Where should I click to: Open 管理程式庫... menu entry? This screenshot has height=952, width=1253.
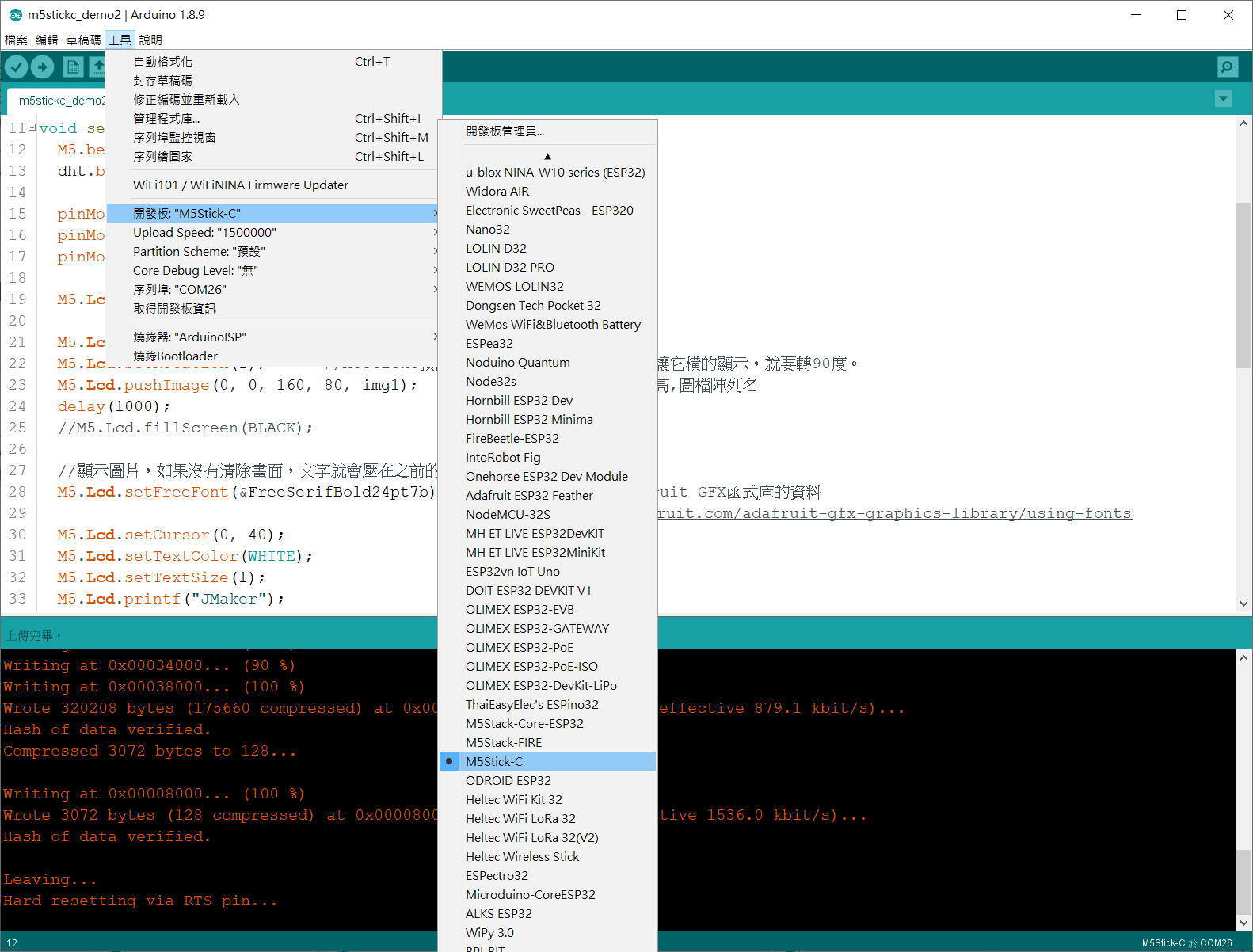pos(272,118)
